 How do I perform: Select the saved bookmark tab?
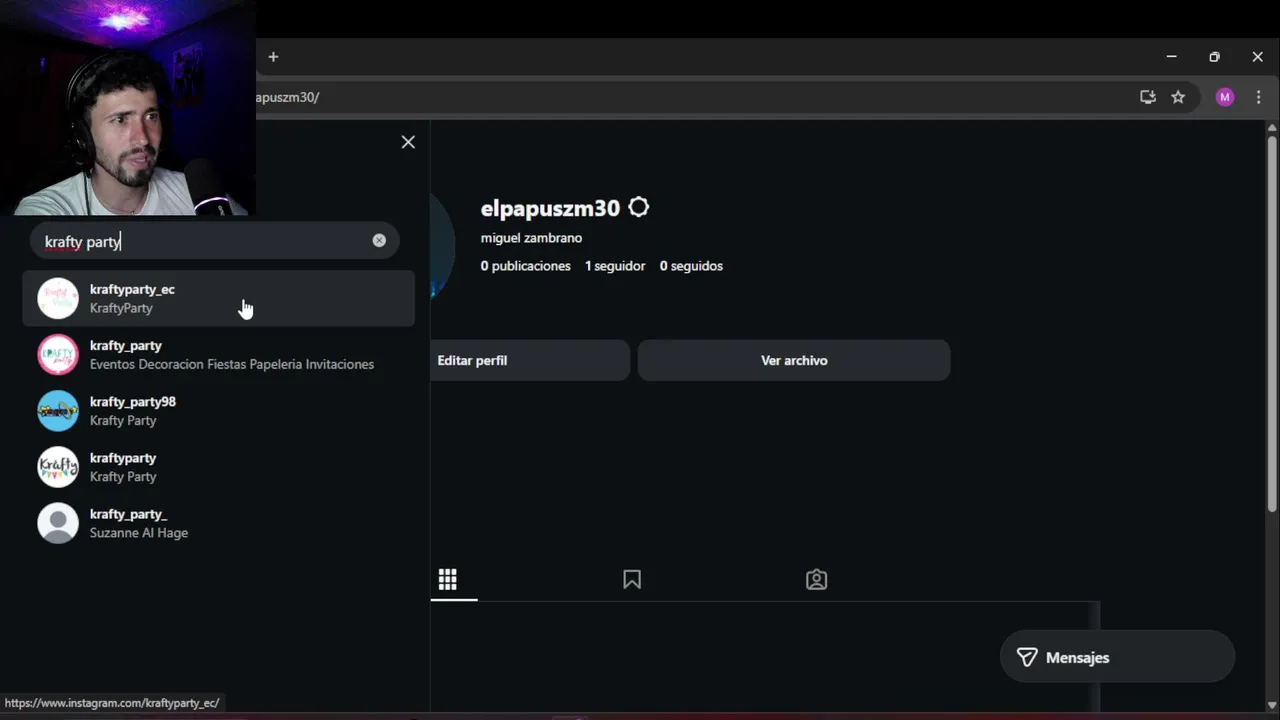pos(632,579)
